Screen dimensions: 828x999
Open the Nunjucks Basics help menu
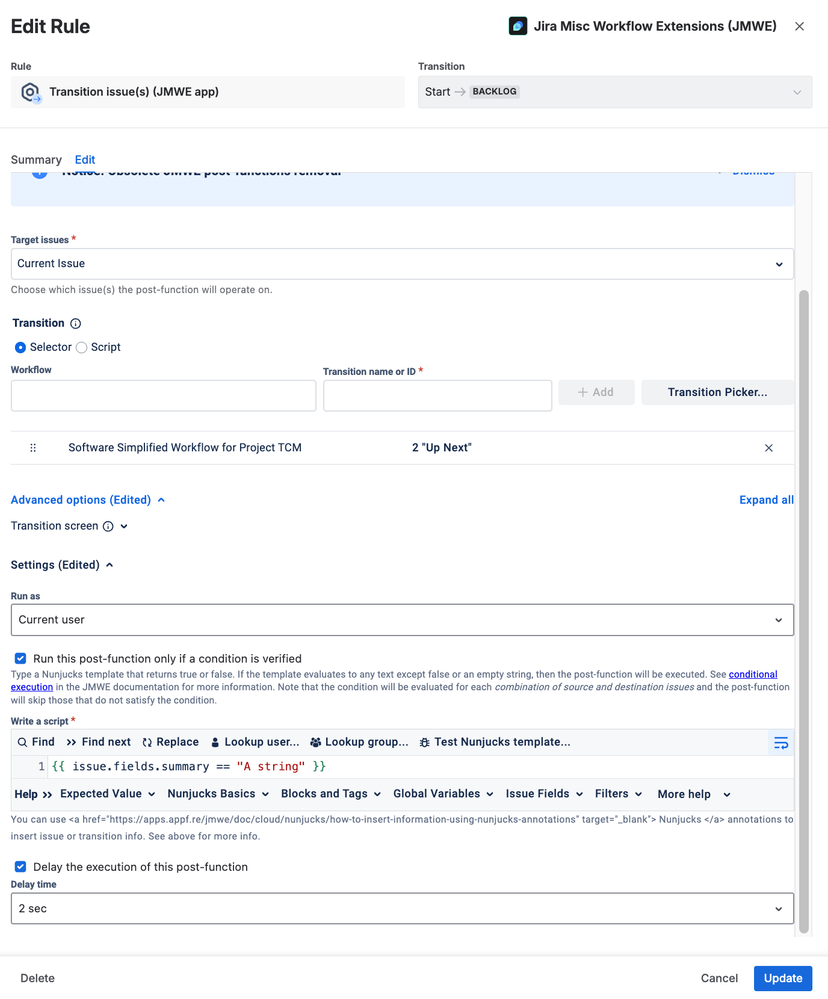[x=218, y=794]
